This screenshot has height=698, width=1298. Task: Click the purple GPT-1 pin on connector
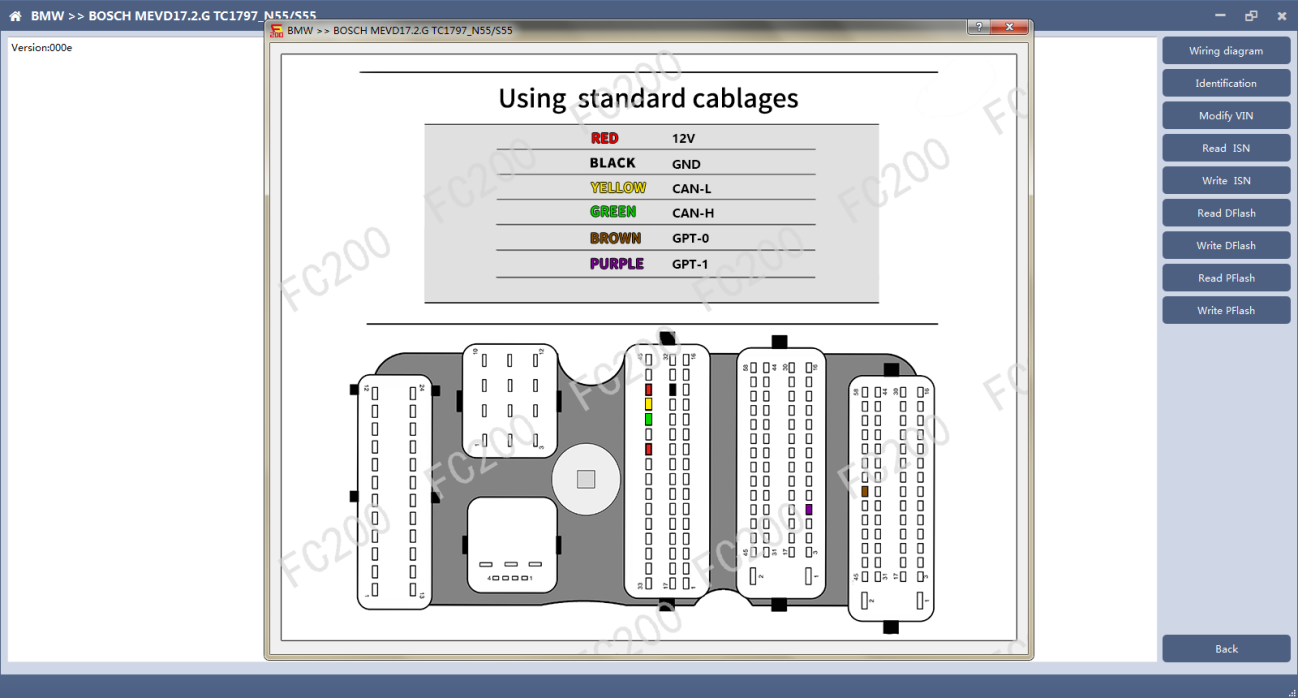(808, 510)
